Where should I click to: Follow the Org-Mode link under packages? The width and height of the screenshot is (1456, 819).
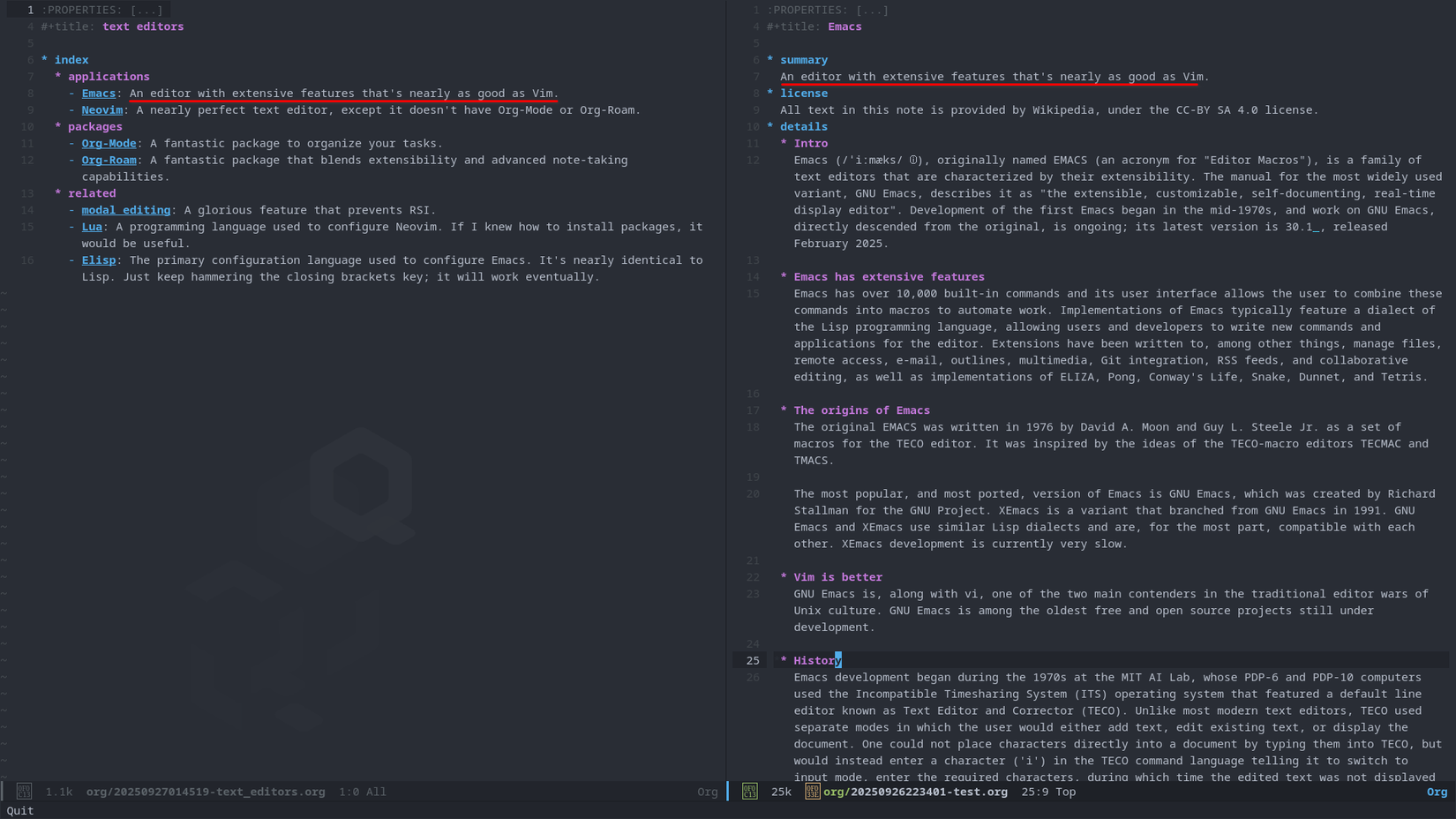(109, 143)
